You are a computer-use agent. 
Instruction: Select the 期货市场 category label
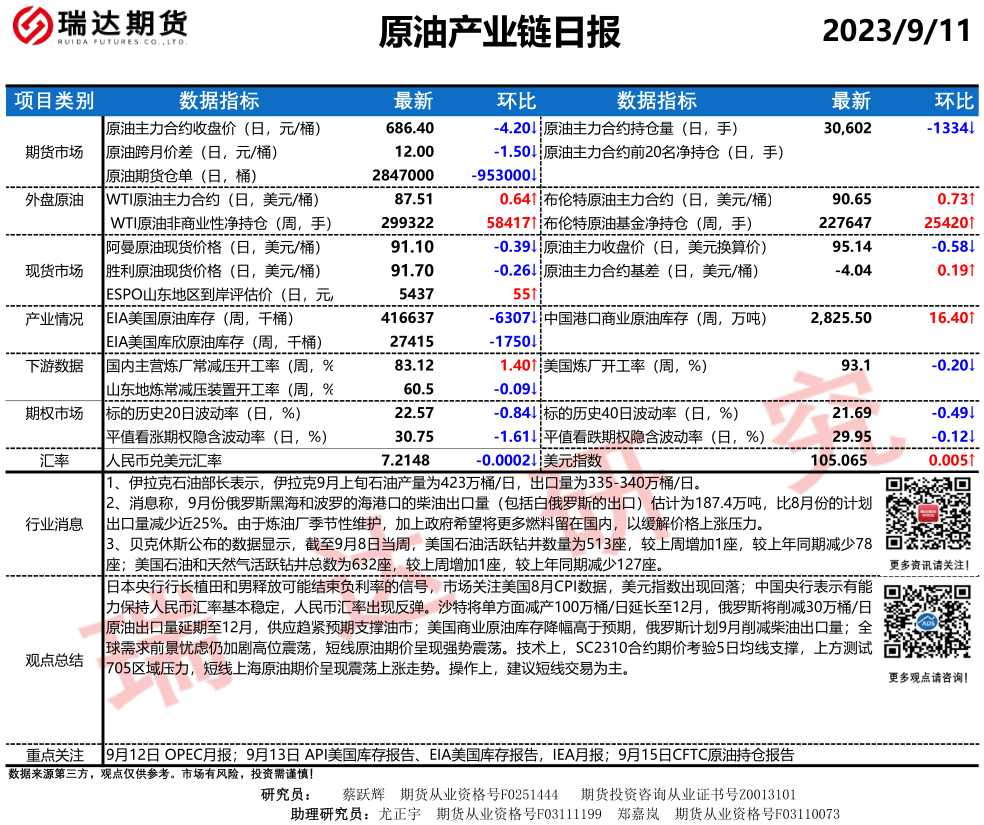click(x=54, y=152)
